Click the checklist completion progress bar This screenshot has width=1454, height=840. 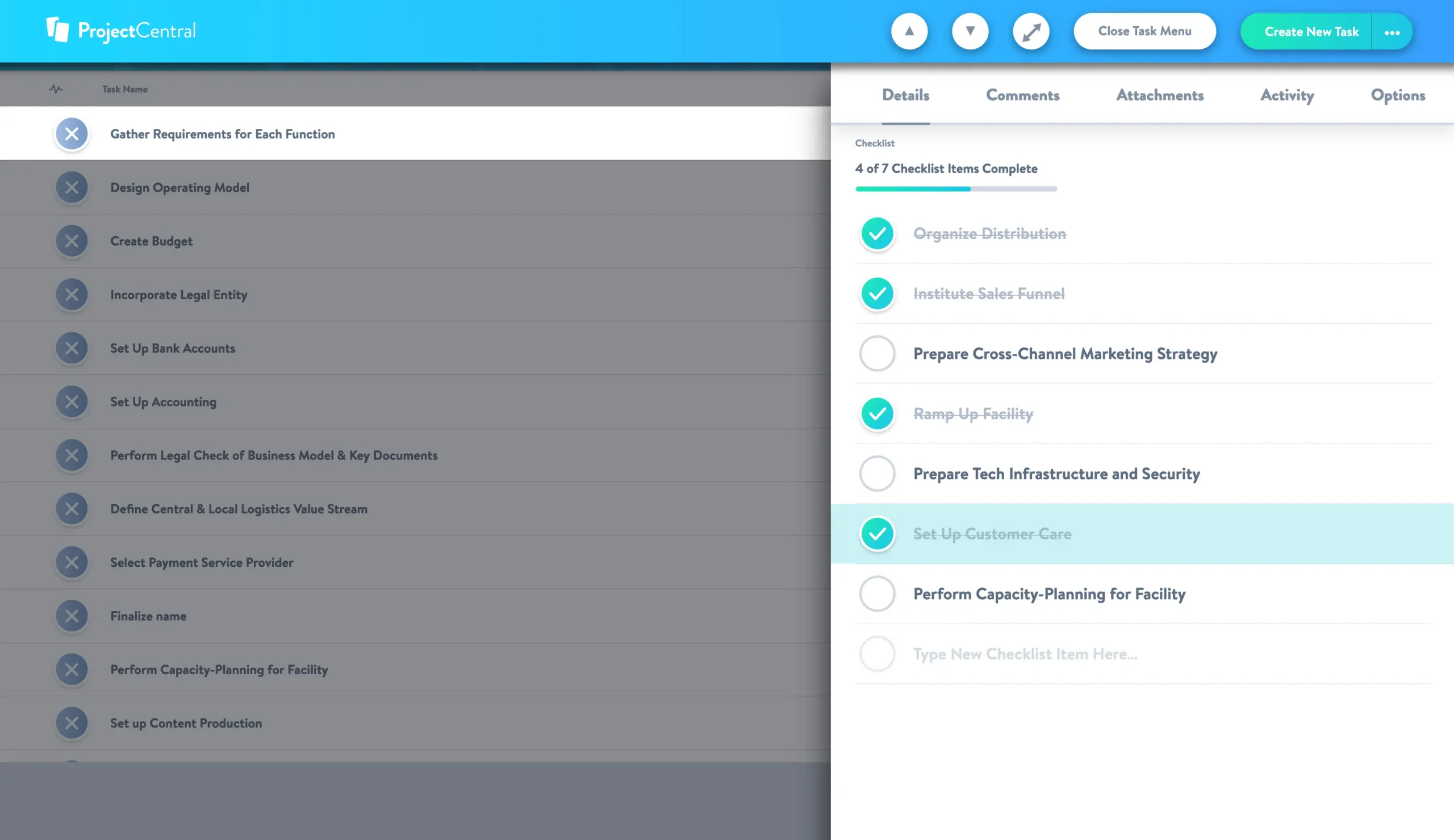coord(956,189)
